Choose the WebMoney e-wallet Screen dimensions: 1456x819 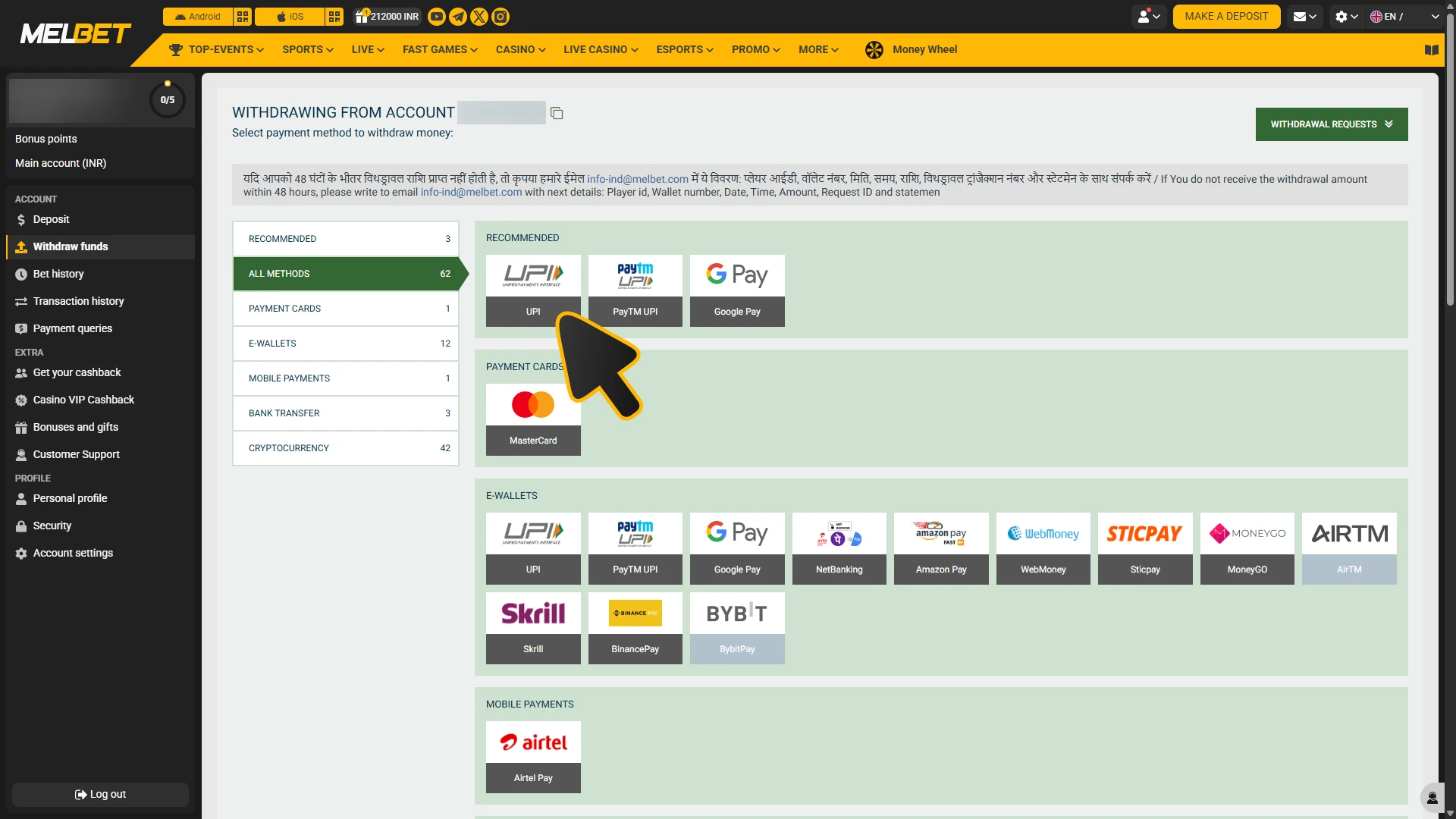click(1043, 549)
